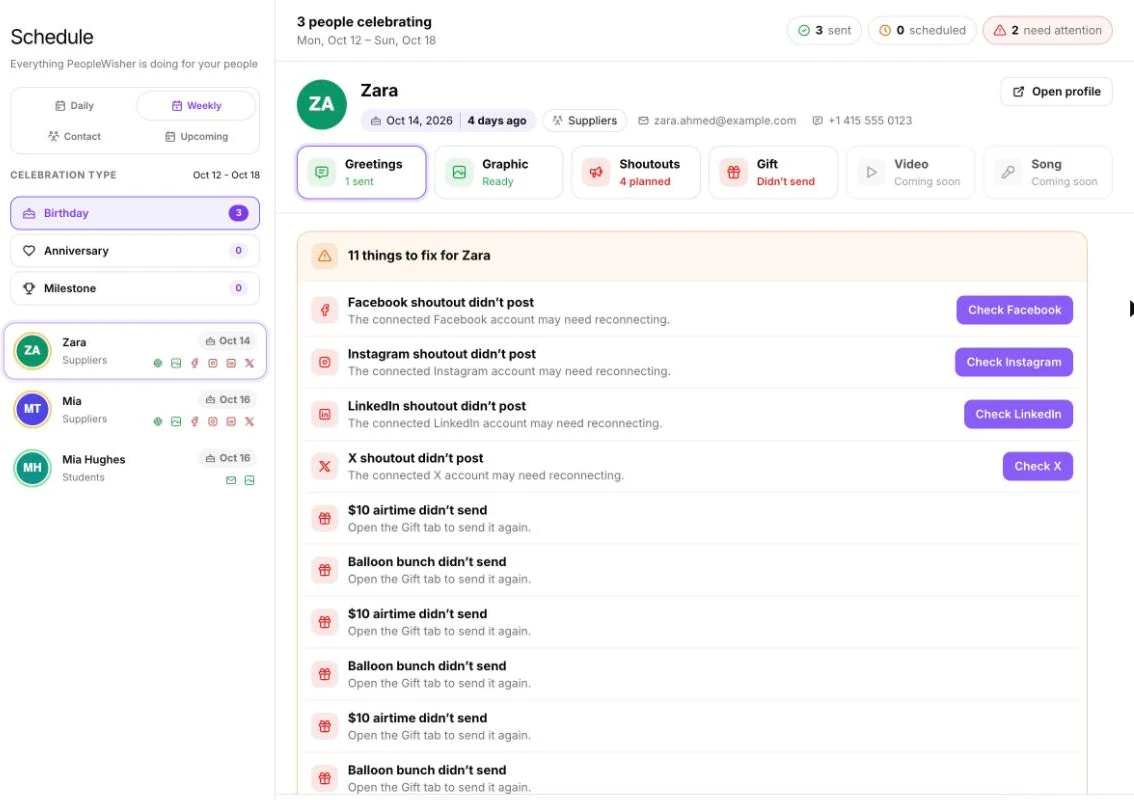Click the warning icon beside 11 things to fix
This screenshot has width=1134, height=800.
click(325, 256)
